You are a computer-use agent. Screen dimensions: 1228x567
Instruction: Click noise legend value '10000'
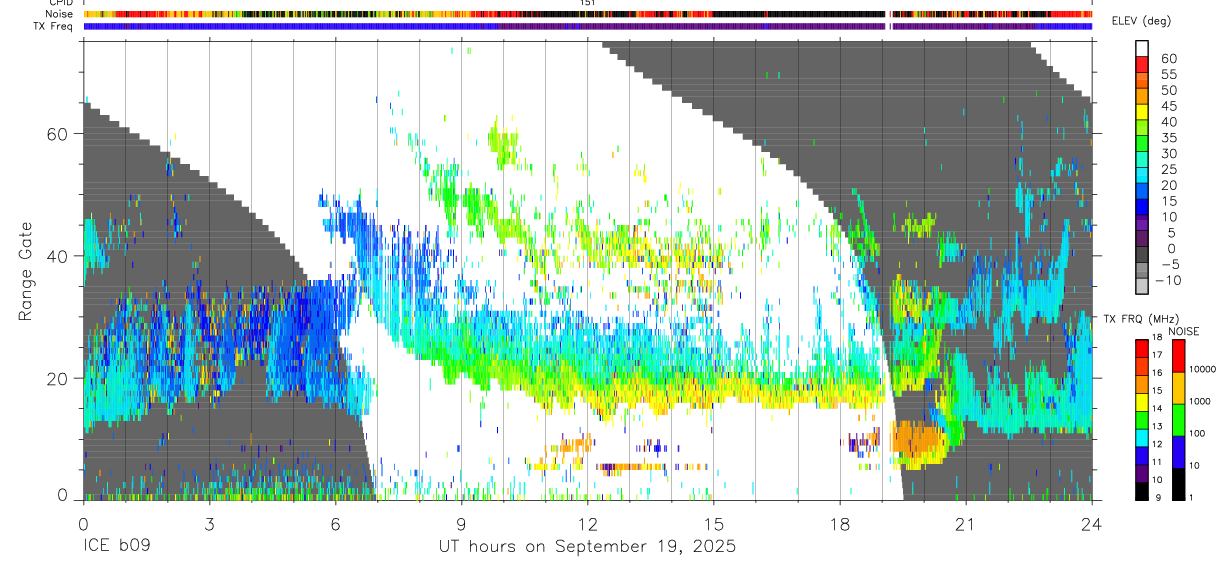[x=1204, y=370]
